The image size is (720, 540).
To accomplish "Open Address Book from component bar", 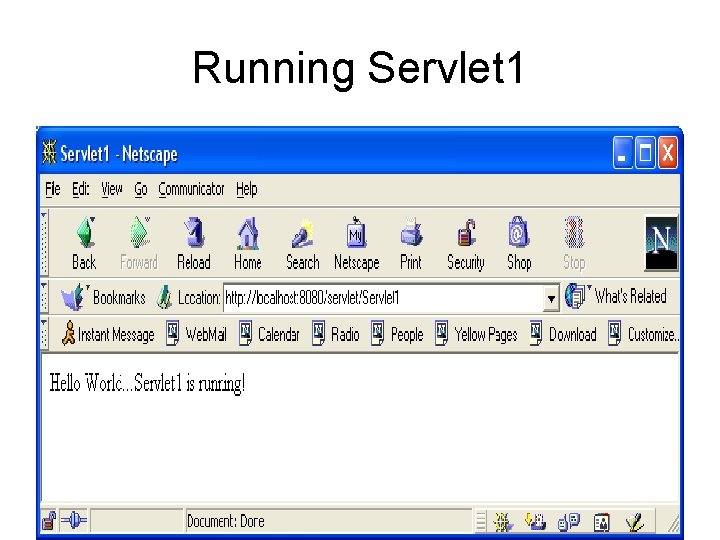I will point(602,522).
